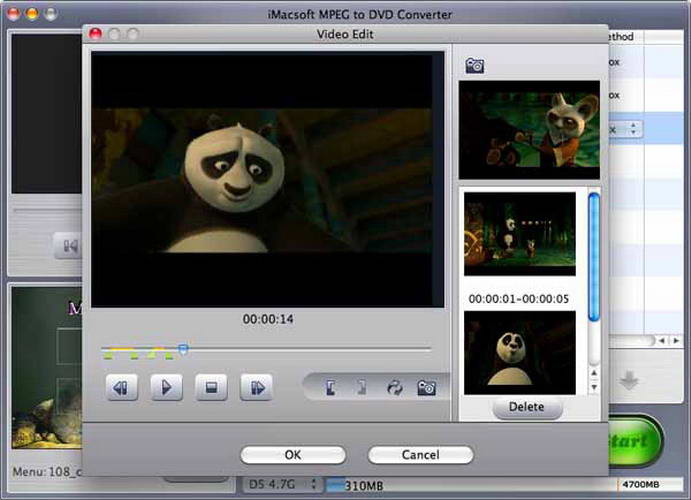Select the panda clip thumbnail above Delete
Image resolution: width=691 pixels, height=500 pixels.
[x=520, y=353]
